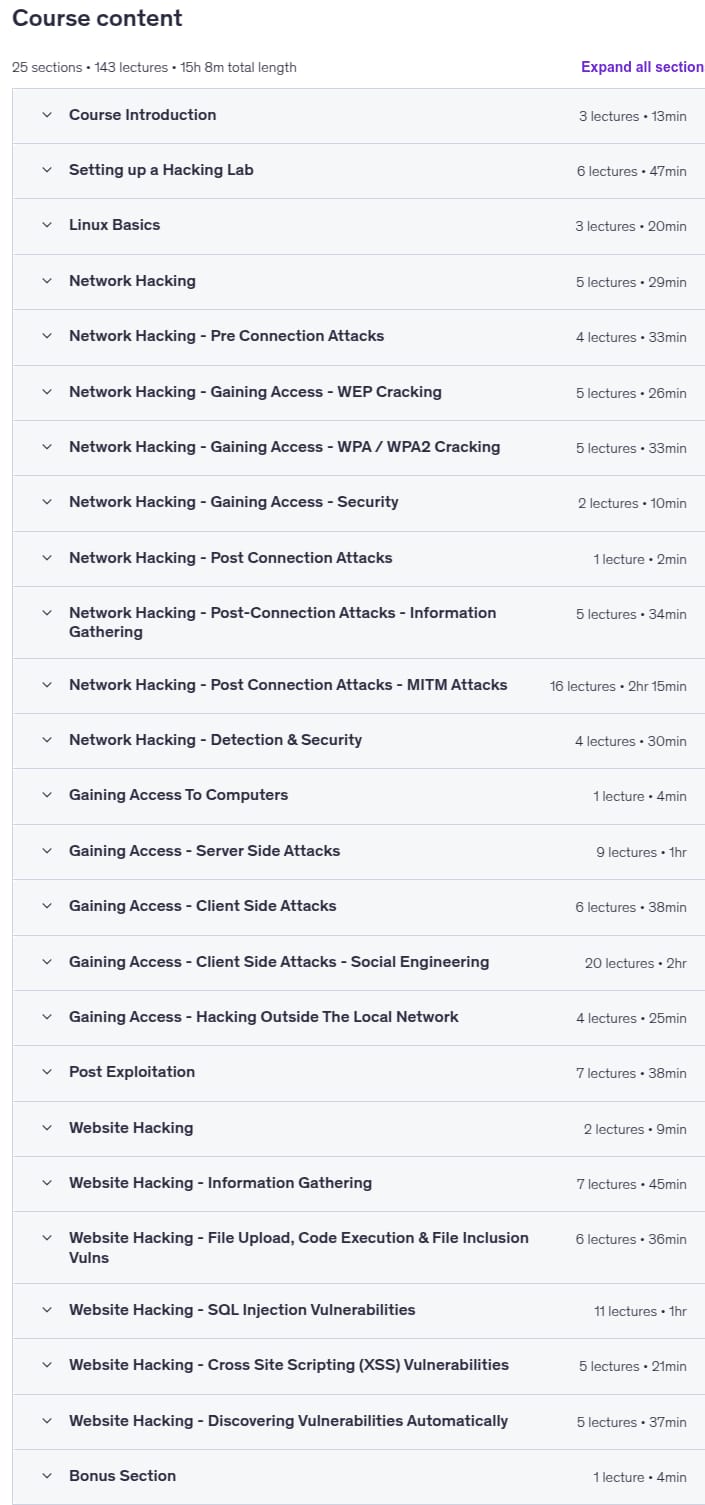Click Gaining Access - Server Side Attacks title

click(204, 851)
